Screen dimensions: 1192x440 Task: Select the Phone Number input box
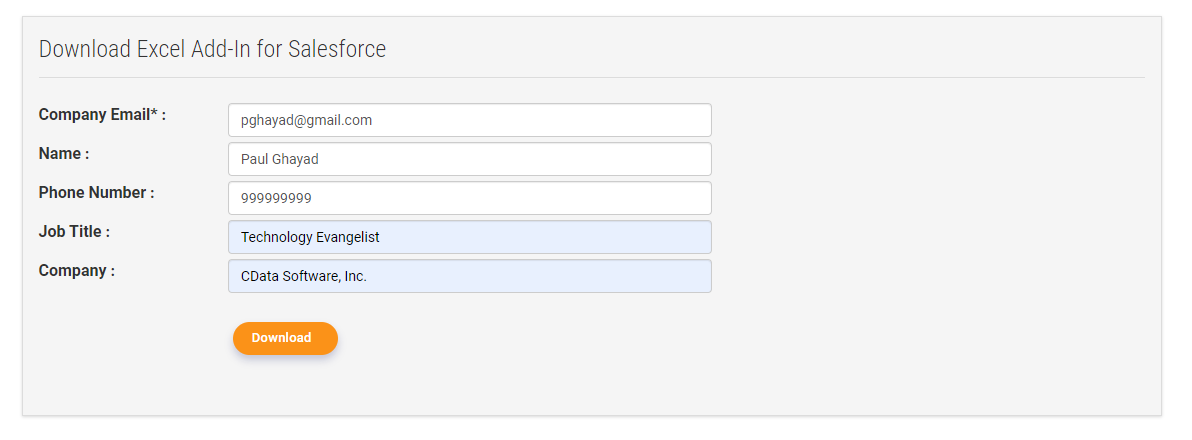pyautogui.click(x=560, y=198)
